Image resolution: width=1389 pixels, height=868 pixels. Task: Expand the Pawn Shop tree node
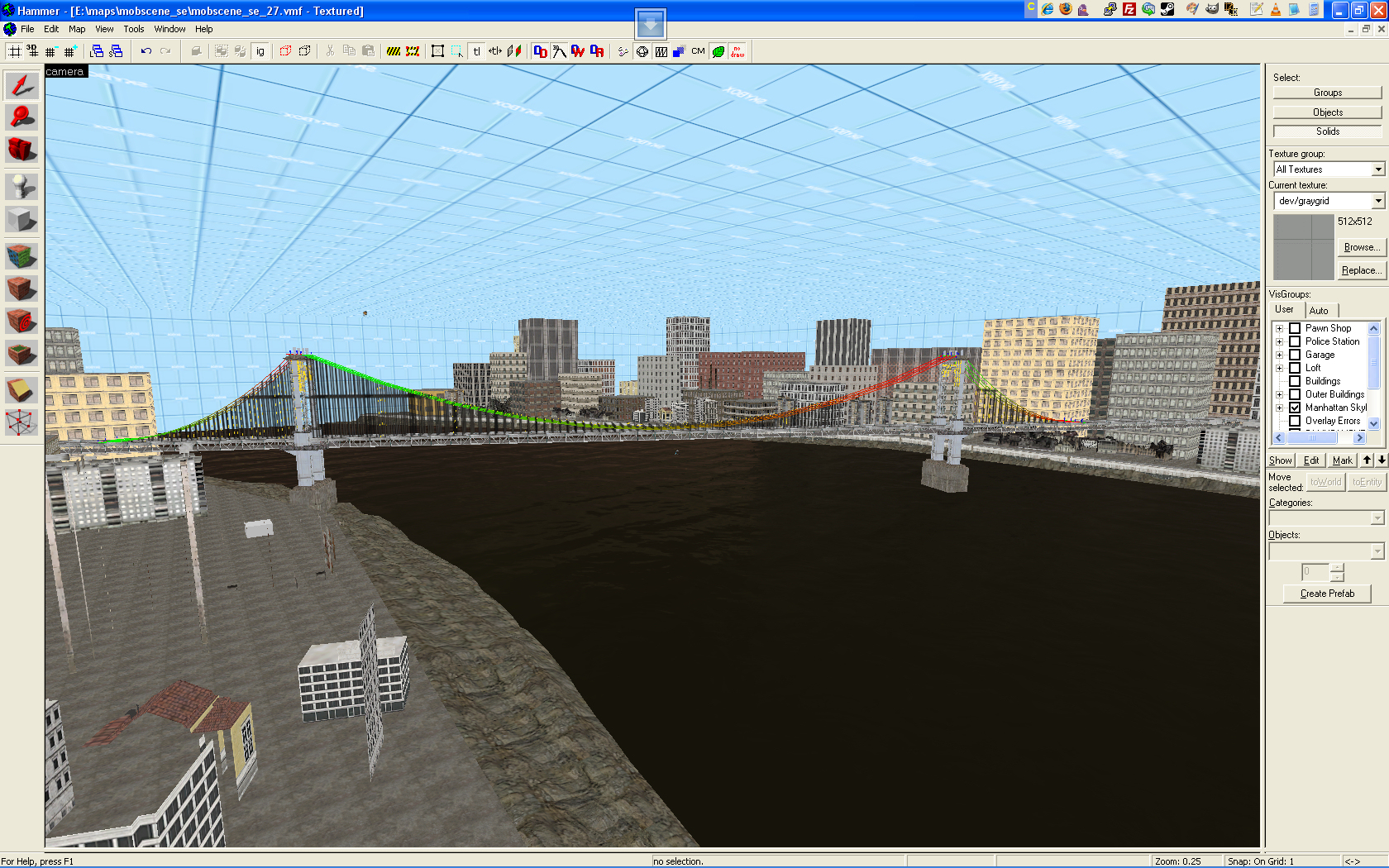[1279, 328]
